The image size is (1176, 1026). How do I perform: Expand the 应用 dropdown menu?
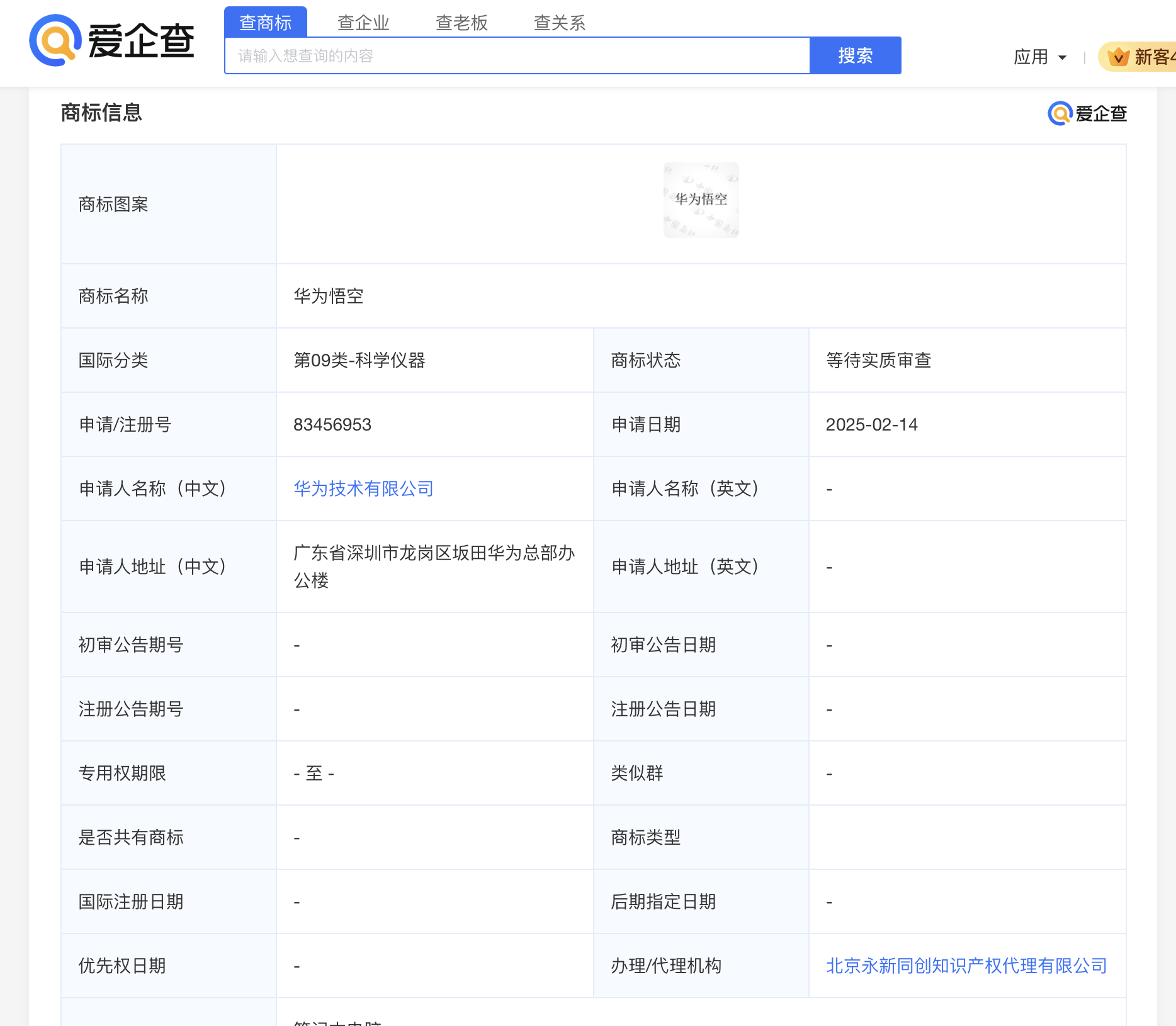[1039, 57]
